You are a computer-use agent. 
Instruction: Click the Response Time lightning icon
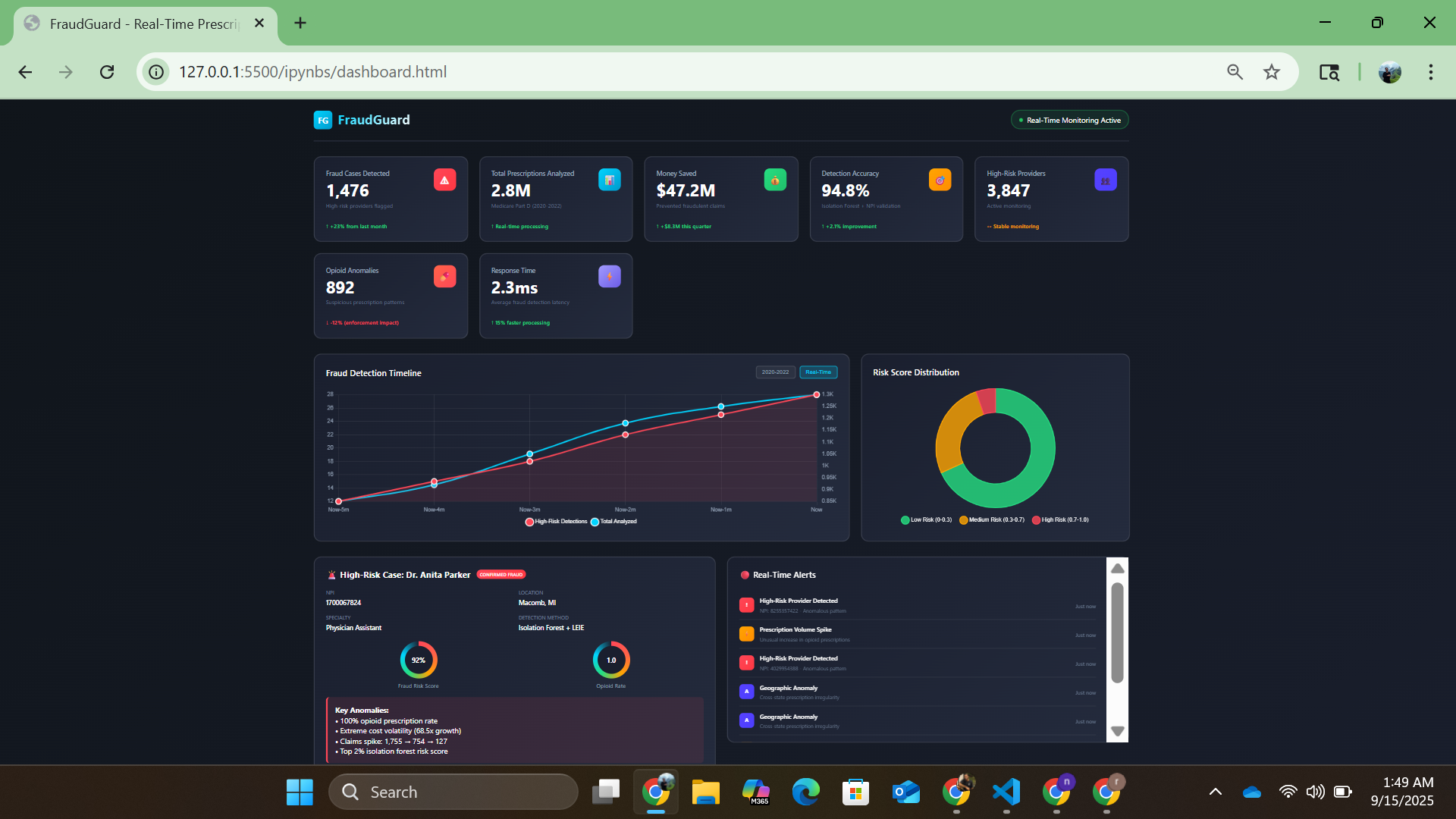coord(609,276)
